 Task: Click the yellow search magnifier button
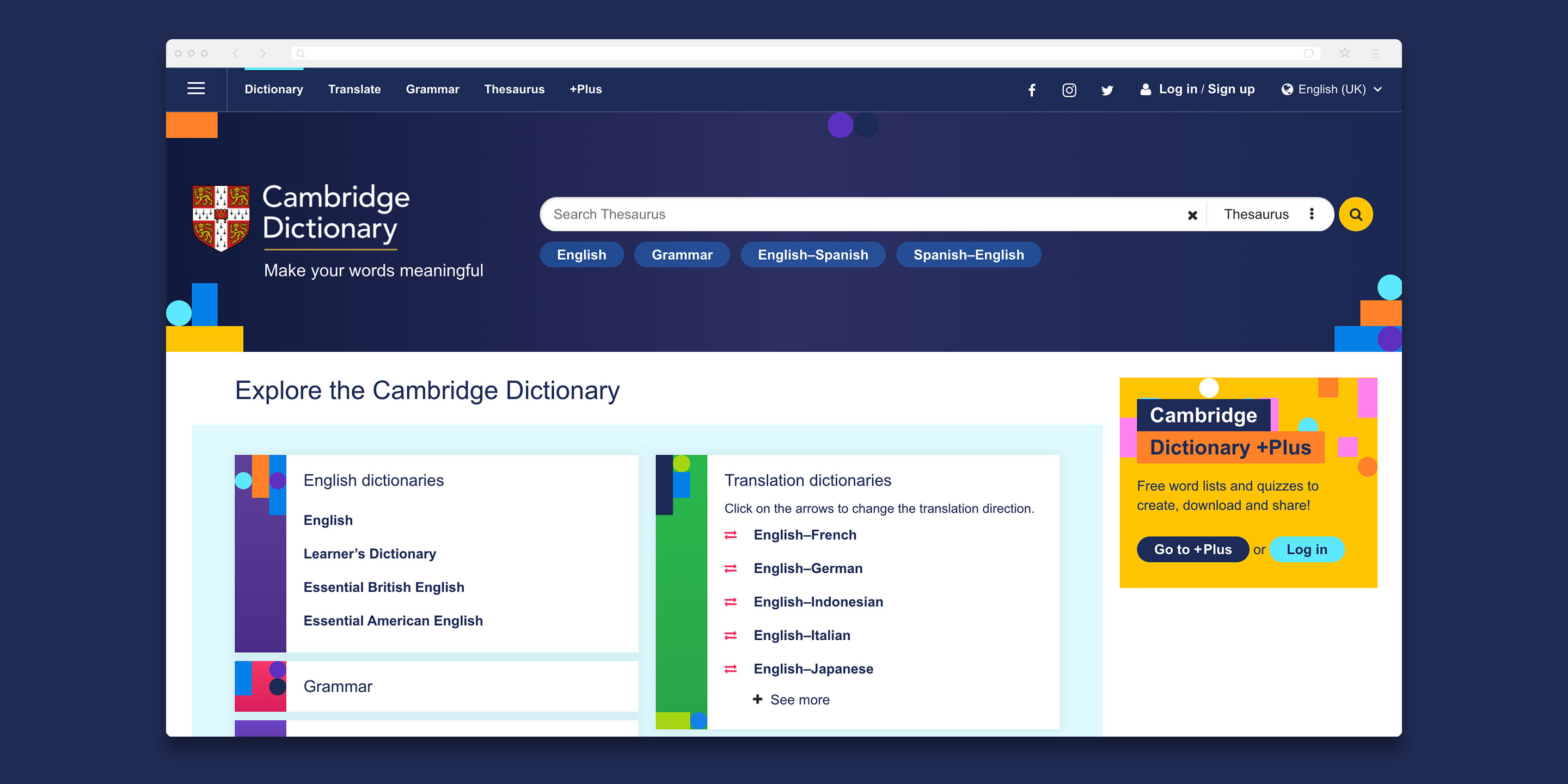[x=1355, y=213]
